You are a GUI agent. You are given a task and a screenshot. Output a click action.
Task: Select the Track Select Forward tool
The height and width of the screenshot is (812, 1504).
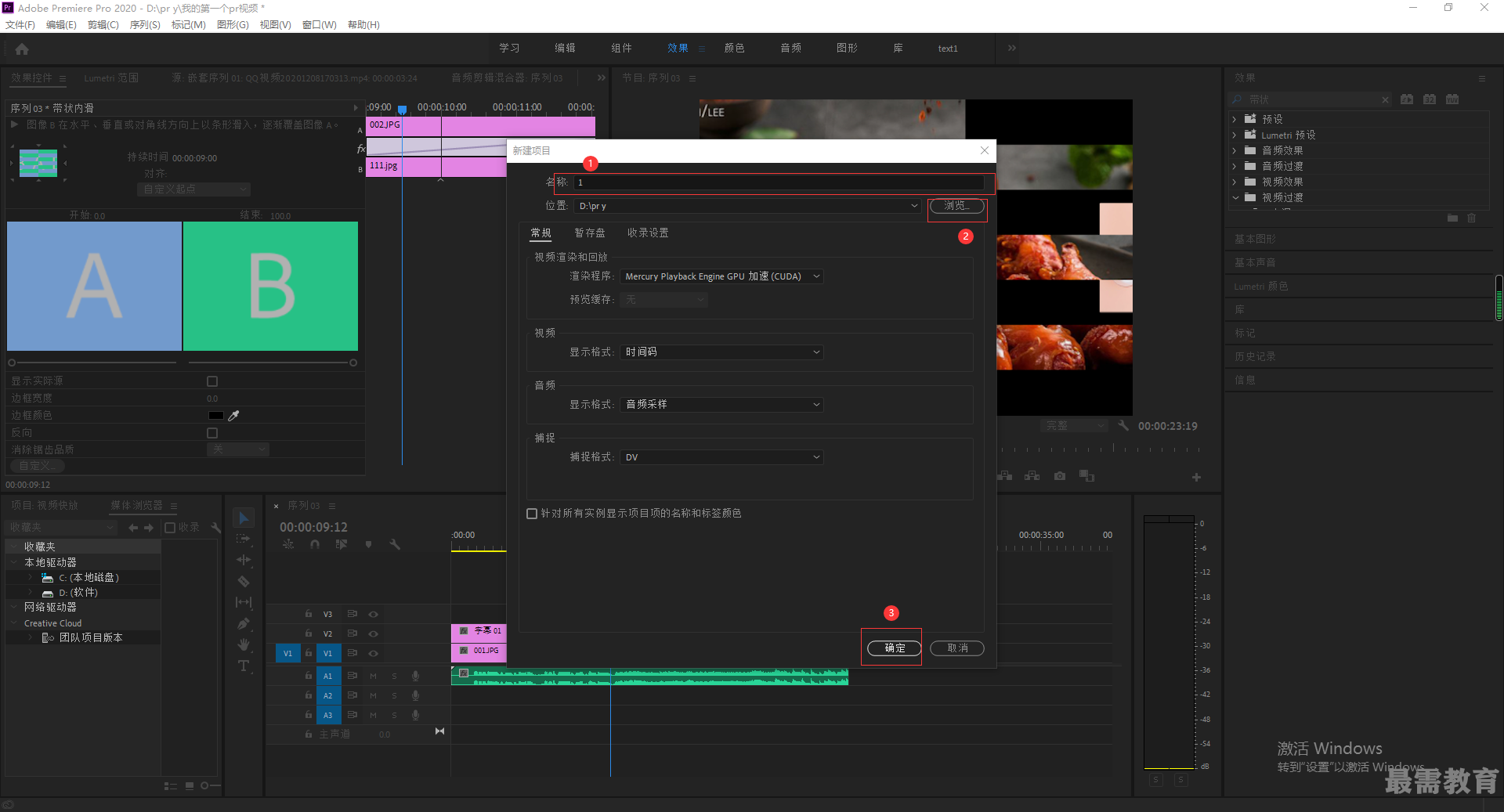coord(244,539)
